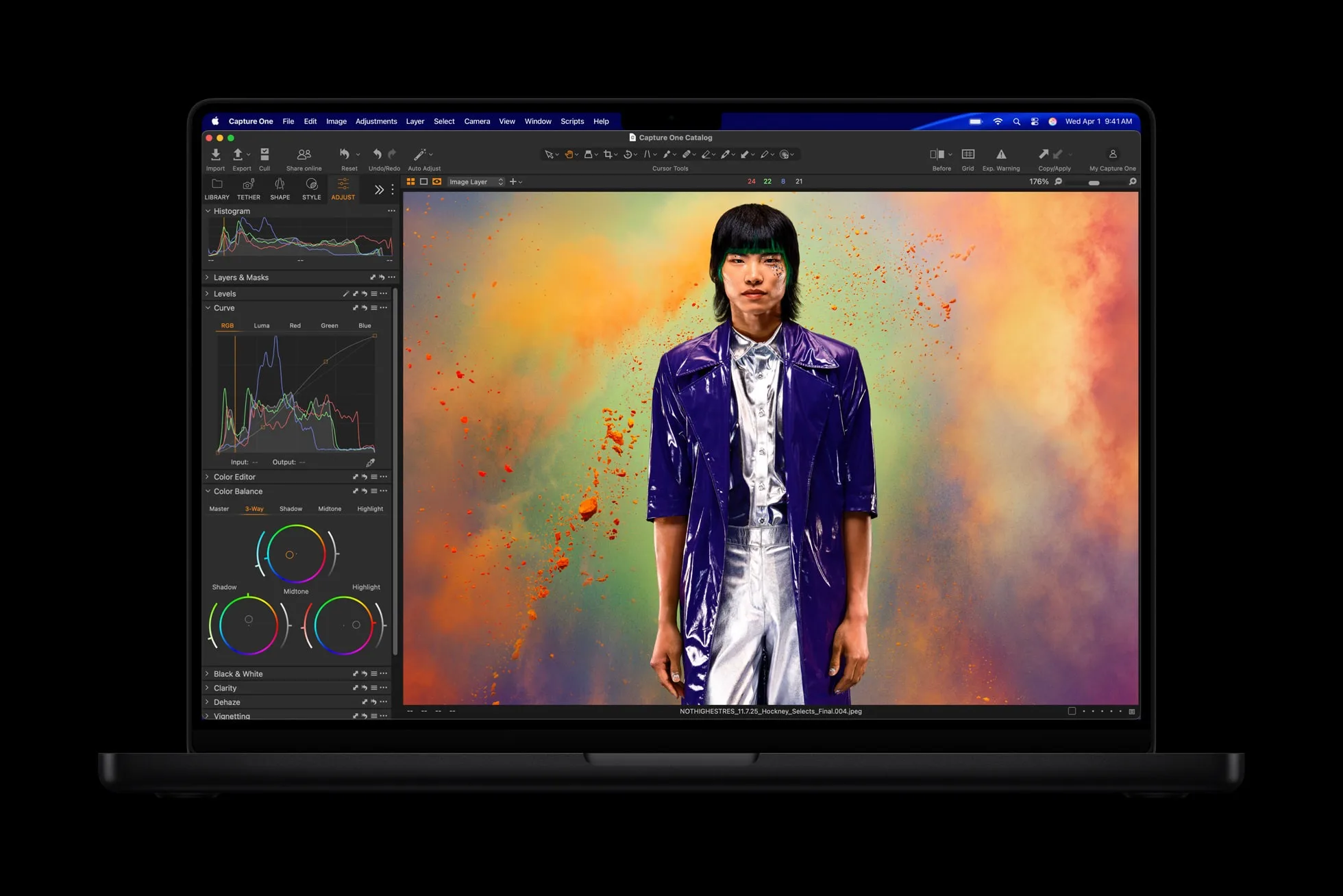Open Share online

(304, 155)
